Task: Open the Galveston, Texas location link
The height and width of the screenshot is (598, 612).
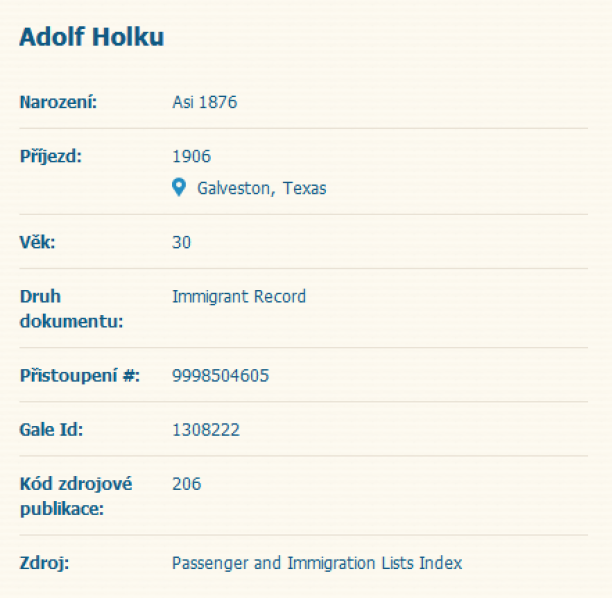Action: [x=261, y=188]
